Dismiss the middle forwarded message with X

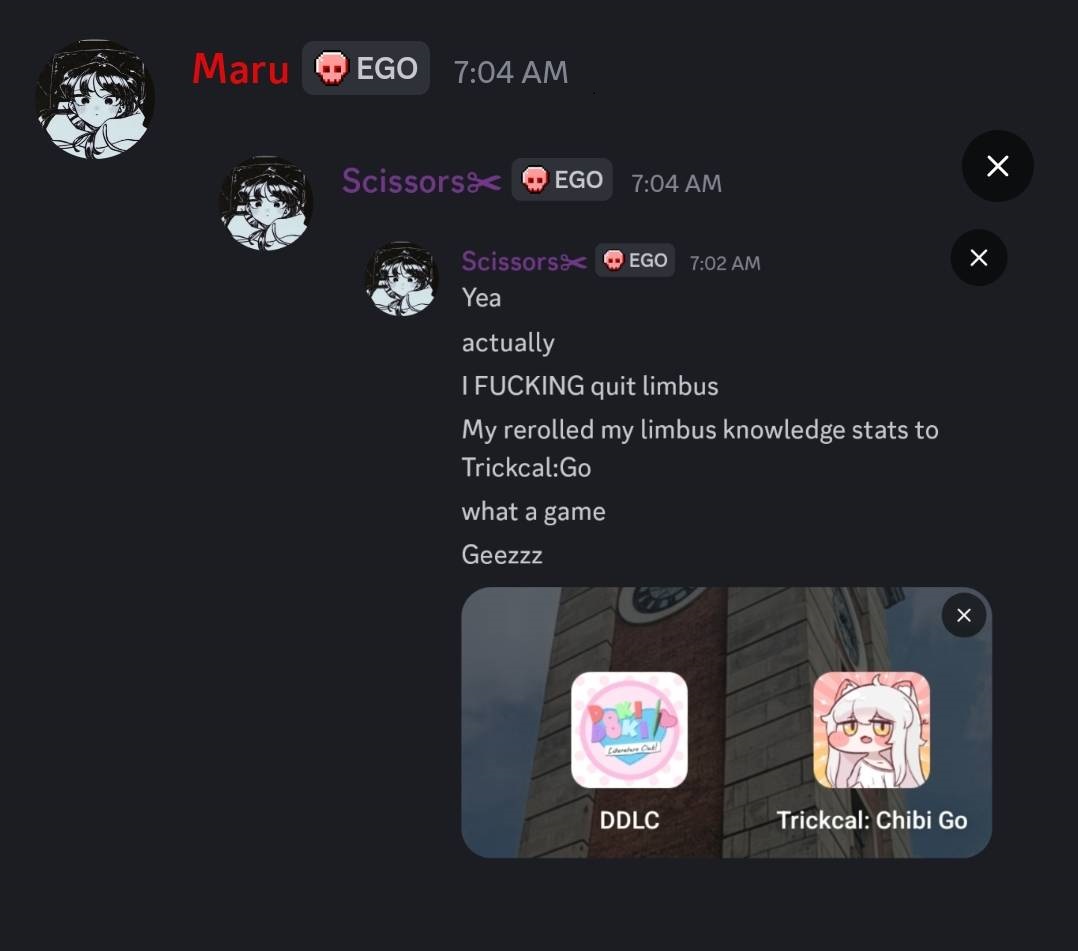(x=997, y=166)
